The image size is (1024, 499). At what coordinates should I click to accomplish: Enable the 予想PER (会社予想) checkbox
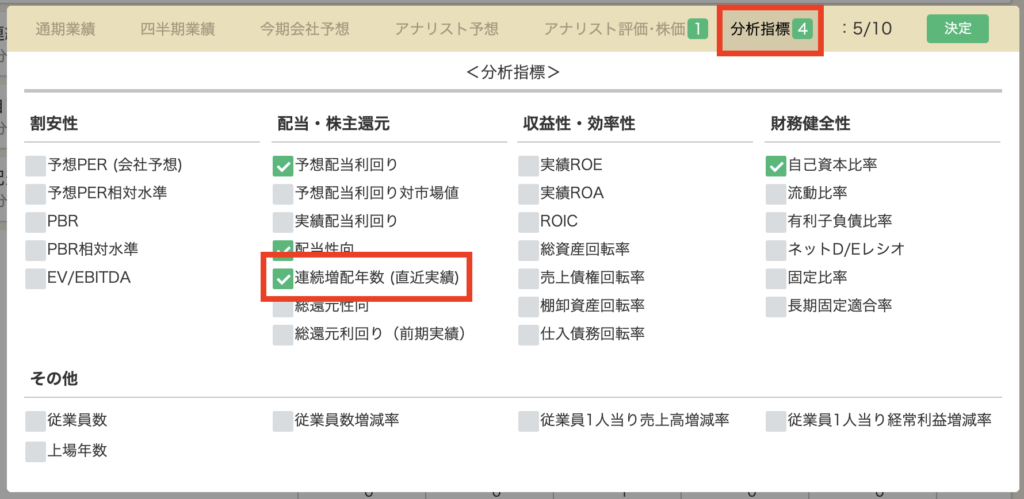36,166
